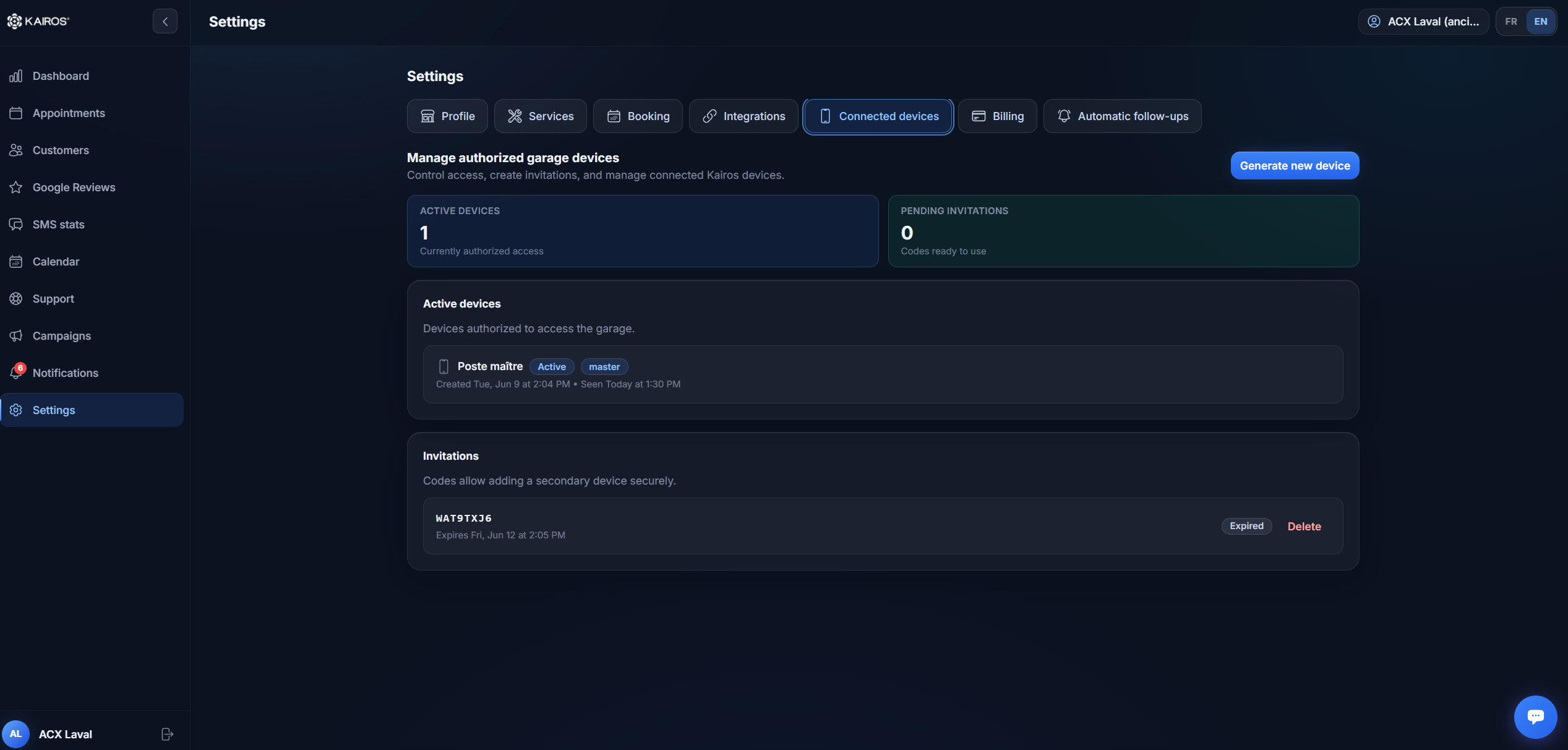
Task: Click the Expired status badge
Action: point(1246,525)
